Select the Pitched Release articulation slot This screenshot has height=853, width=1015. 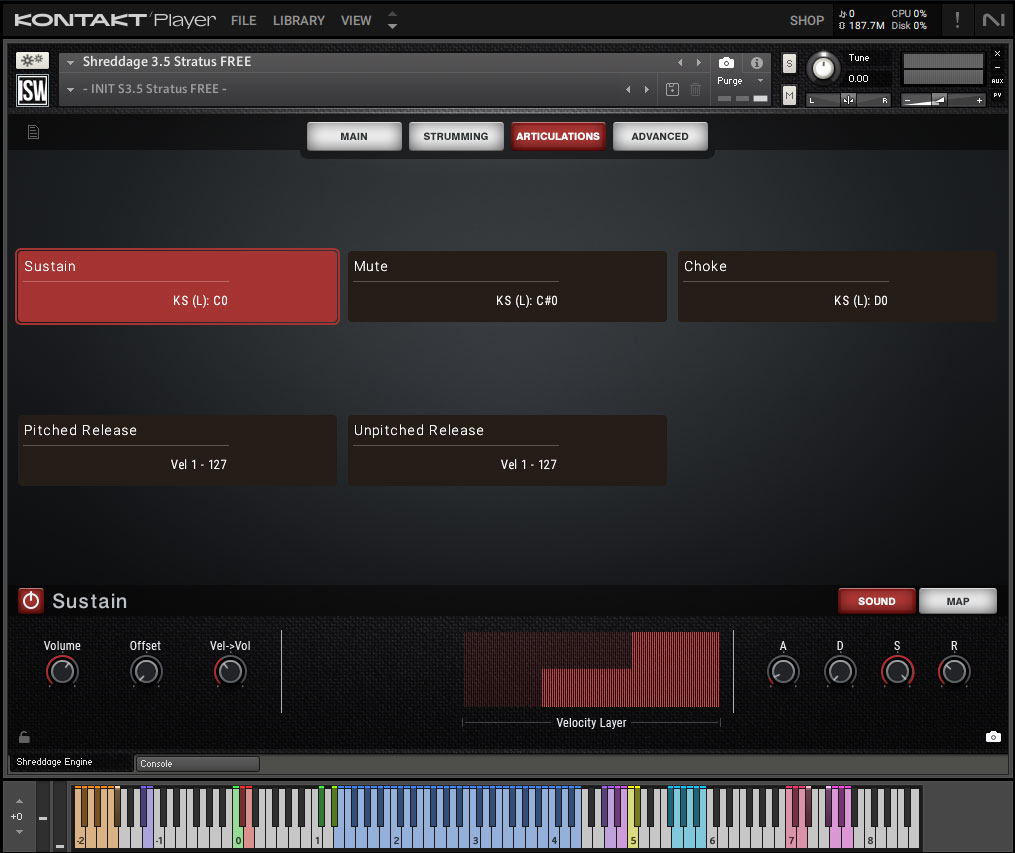tap(177, 450)
